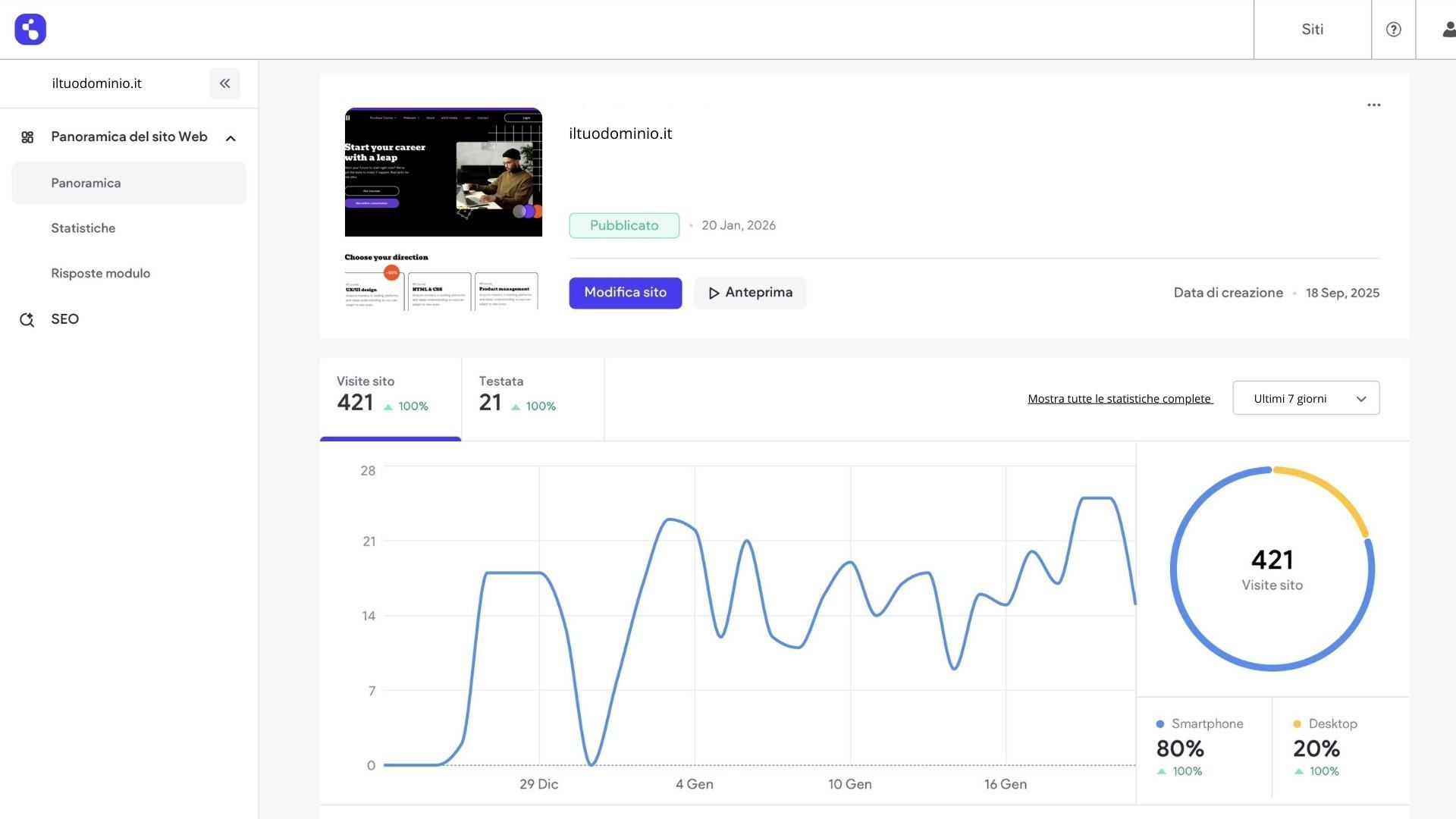The width and height of the screenshot is (1456, 819).
Task: Click the purple app logo icon
Action: point(30,30)
